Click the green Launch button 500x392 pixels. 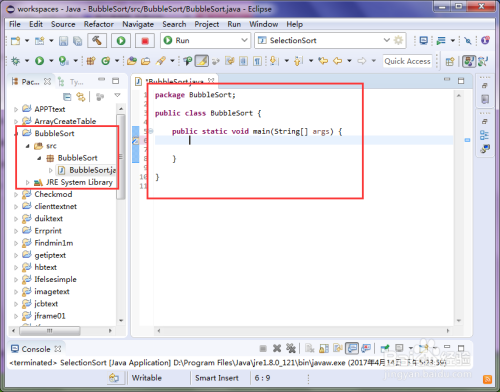coord(121,40)
